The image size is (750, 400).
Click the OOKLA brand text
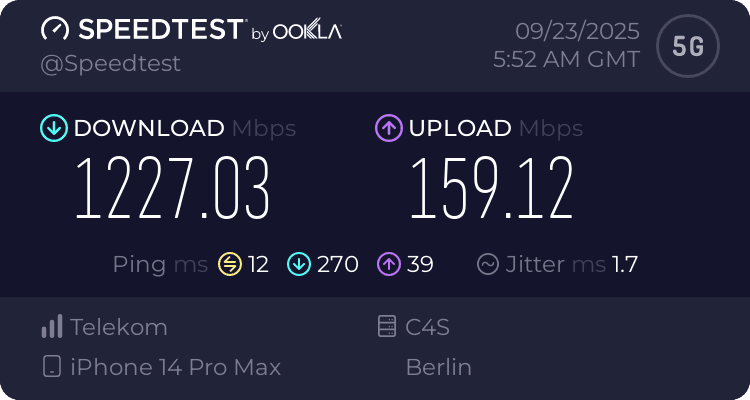(x=308, y=31)
